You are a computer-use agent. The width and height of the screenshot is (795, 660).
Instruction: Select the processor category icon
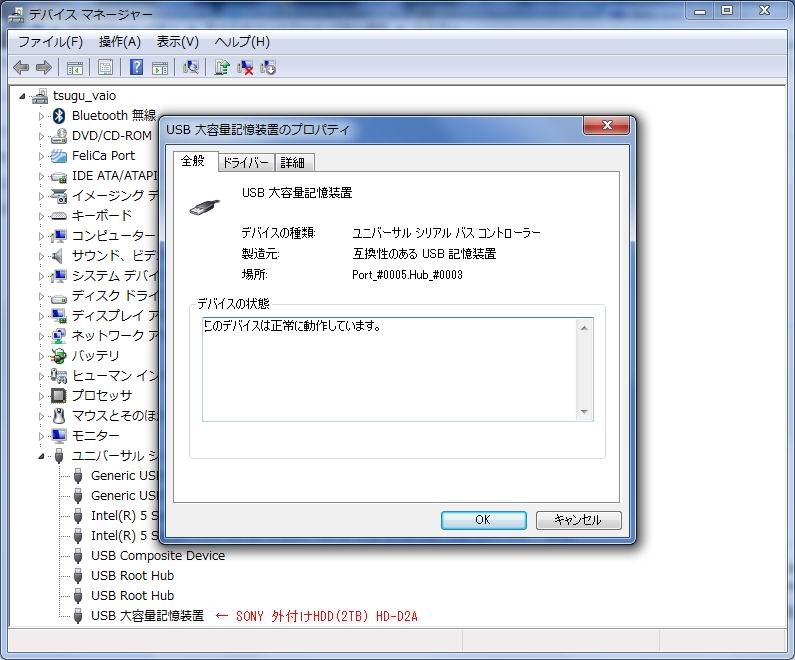click(x=59, y=395)
